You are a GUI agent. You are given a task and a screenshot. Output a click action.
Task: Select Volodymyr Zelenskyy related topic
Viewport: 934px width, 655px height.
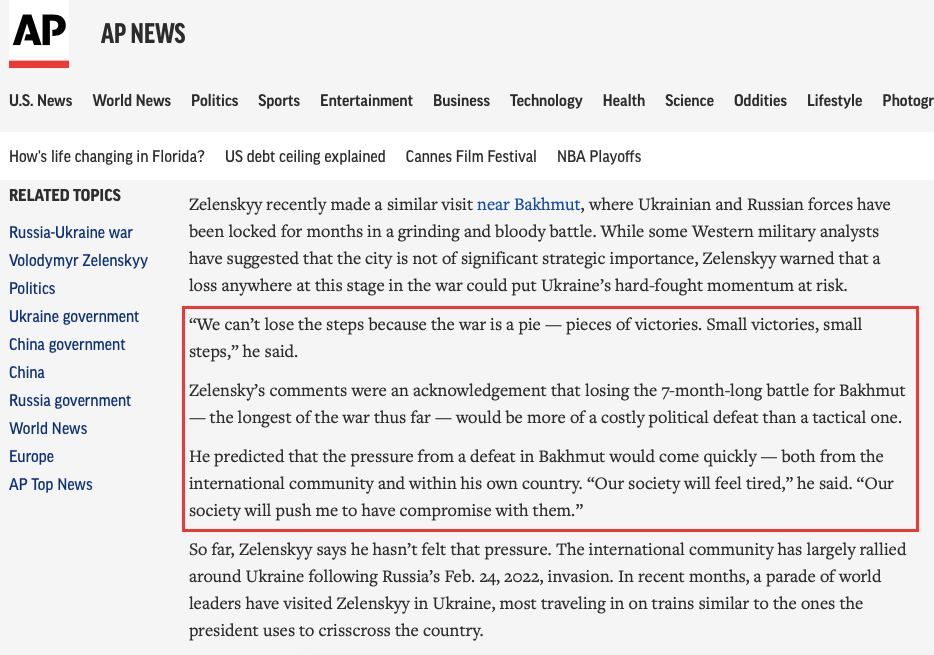pyautogui.click(x=78, y=260)
